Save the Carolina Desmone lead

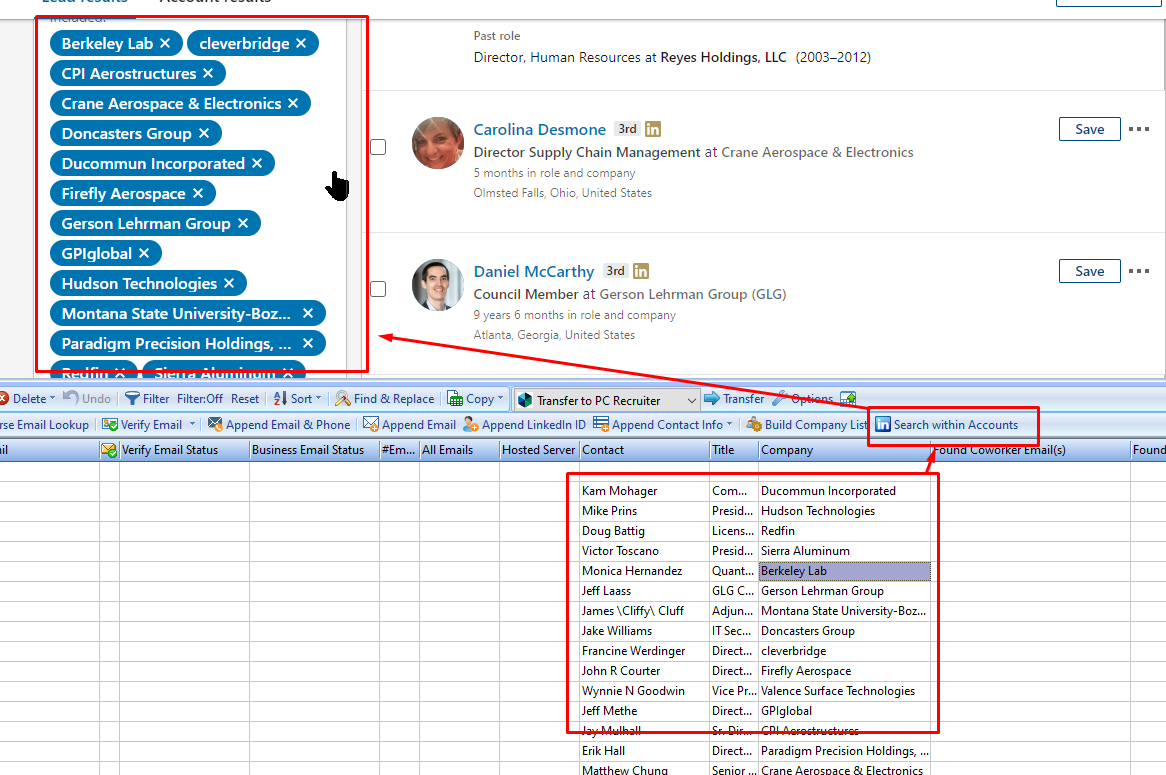(1089, 129)
